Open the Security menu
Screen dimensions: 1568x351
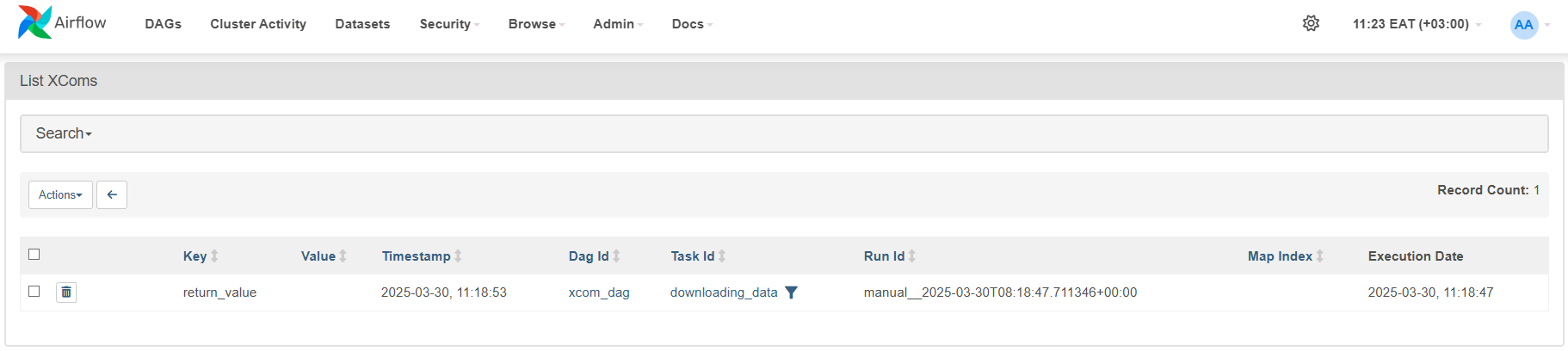pyautogui.click(x=449, y=24)
